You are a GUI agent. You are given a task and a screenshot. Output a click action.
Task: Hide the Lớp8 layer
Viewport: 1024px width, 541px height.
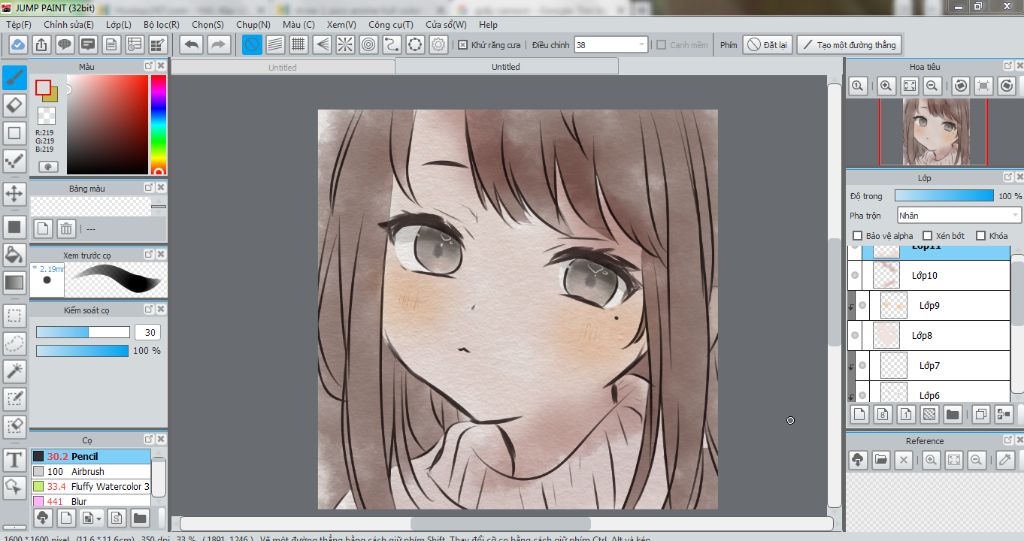pos(855,336)
